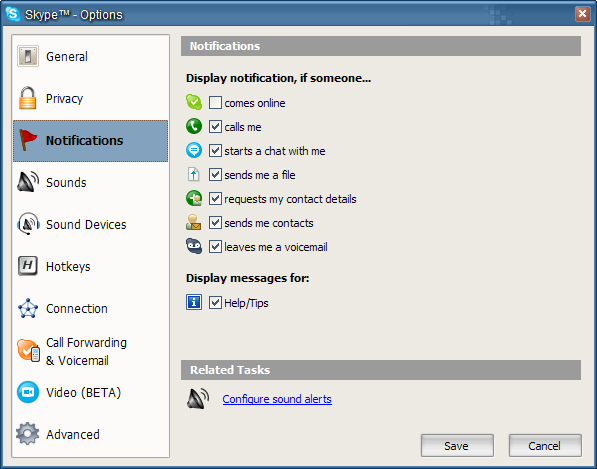Open the General options section
This screenshot has height=469, width=597.
click(x=90, y=56)
